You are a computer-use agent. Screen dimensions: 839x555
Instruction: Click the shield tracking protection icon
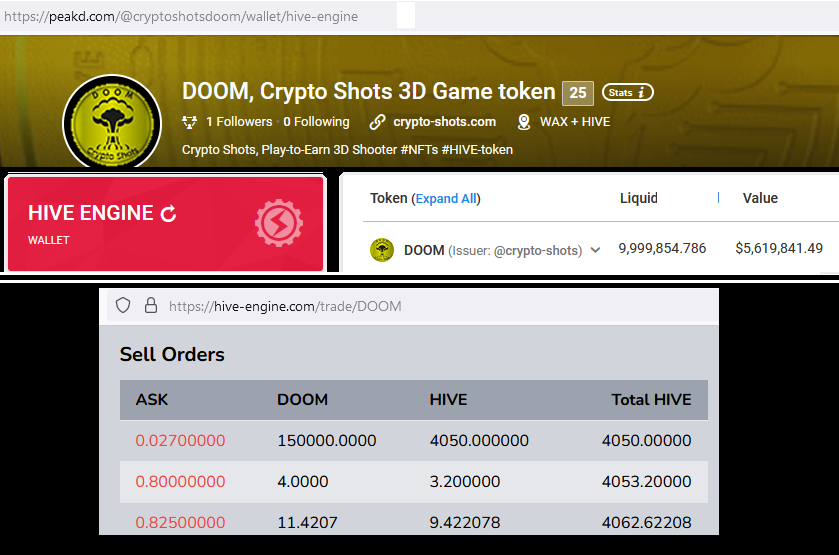[123, 306]
